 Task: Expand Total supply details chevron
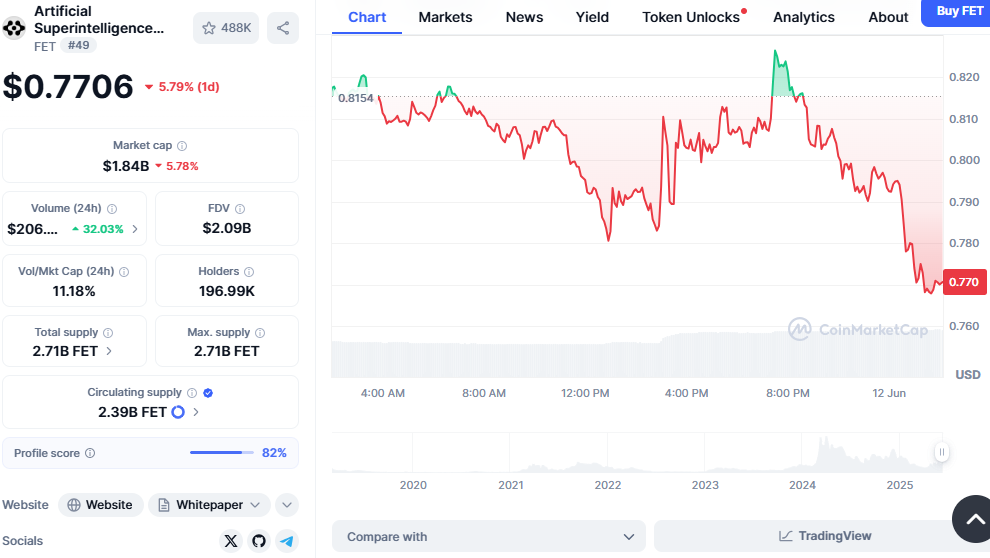click(109, 351)
